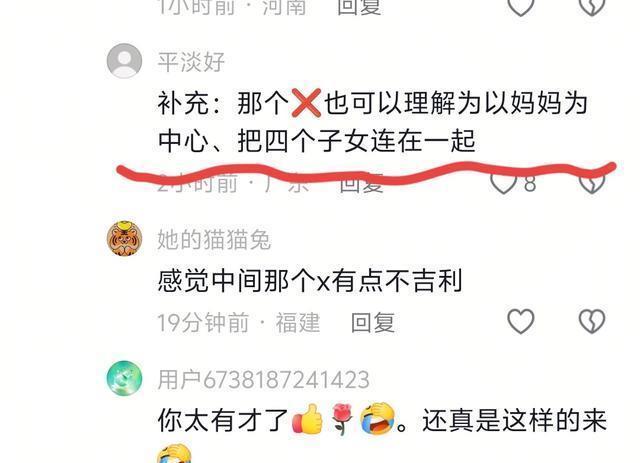The height and width of the screenshot is (463, 640).
Task: Like the top comment from 河南
Action: 521,7
